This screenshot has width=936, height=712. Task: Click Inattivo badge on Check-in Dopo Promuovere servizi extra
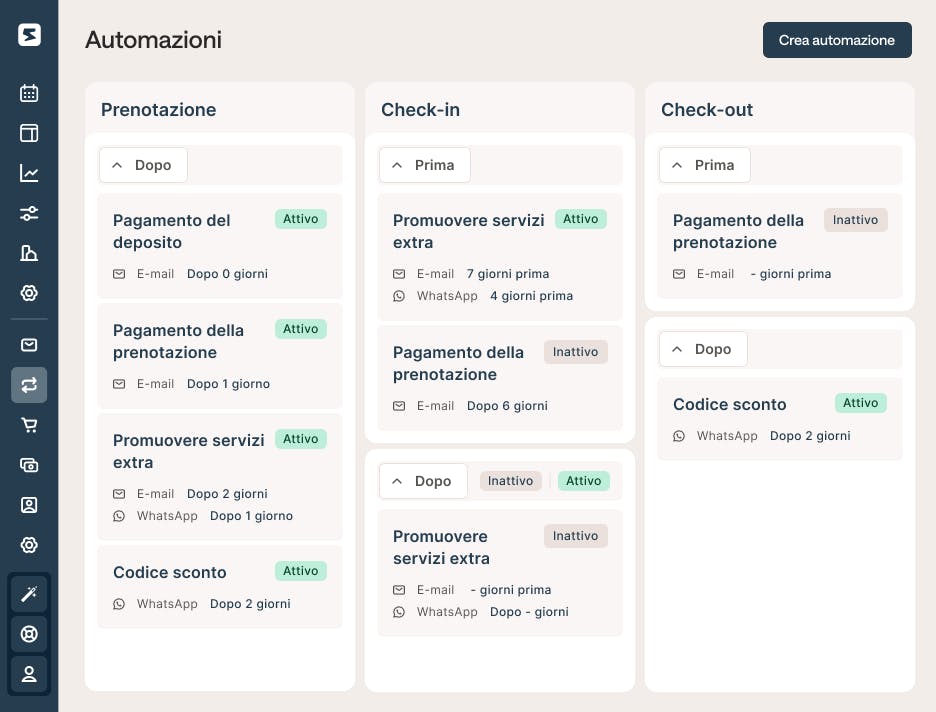click(x=575, y=536)
